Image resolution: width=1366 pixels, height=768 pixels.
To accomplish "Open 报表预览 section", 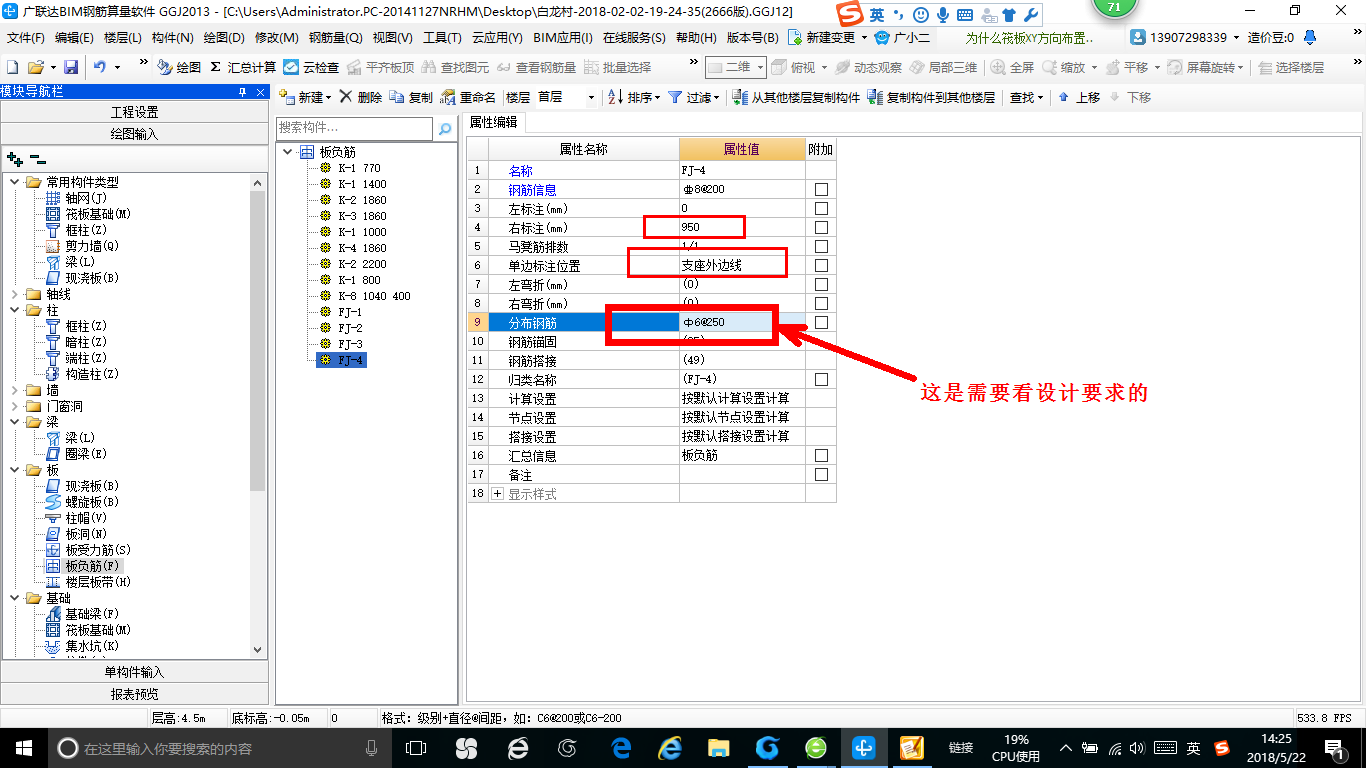I will coord(134,694).
